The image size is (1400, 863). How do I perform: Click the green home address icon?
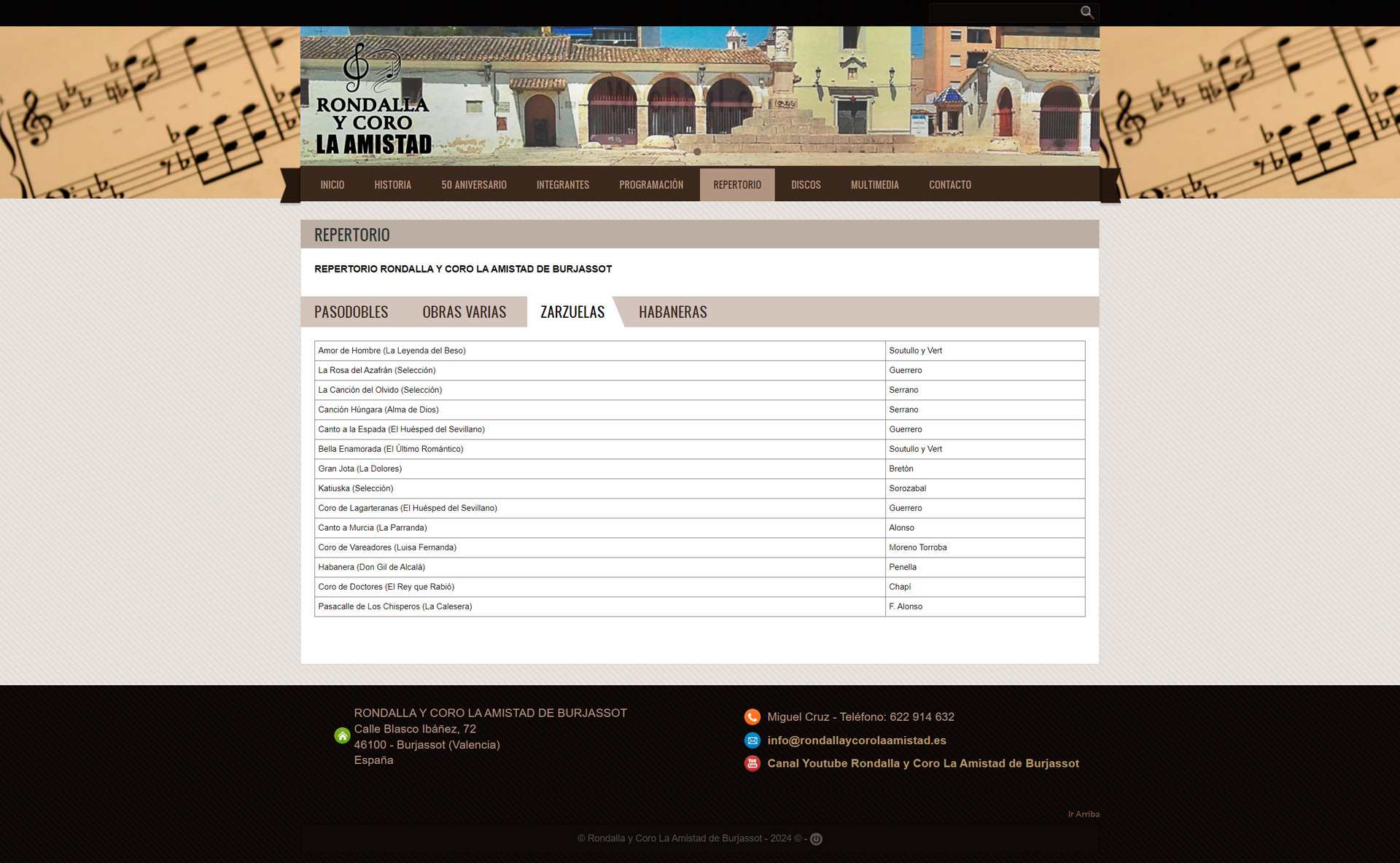[x=342, y=736]
